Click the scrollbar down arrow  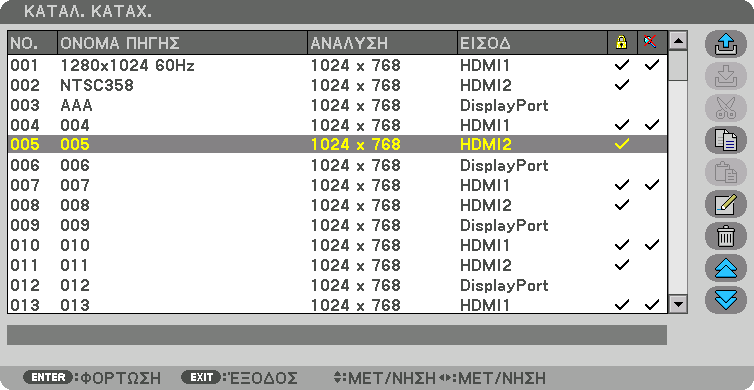pos(679,304)
